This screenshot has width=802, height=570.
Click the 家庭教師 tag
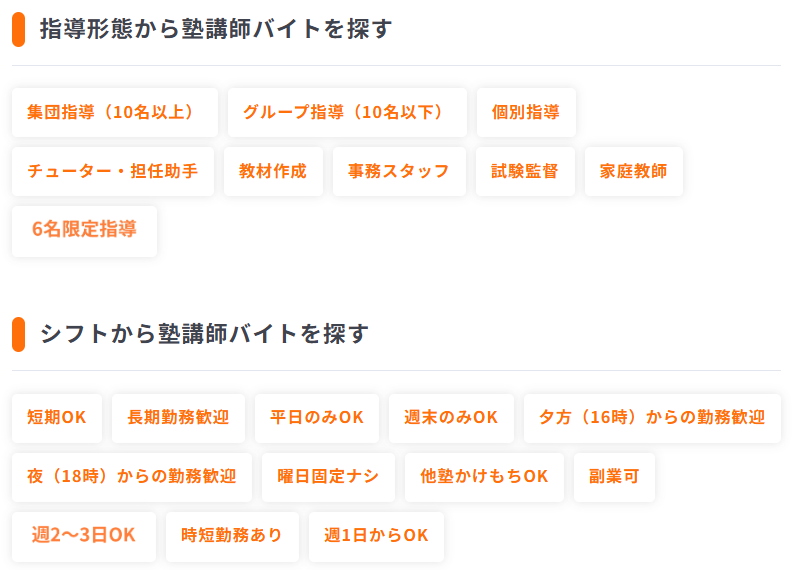(634, 171)
